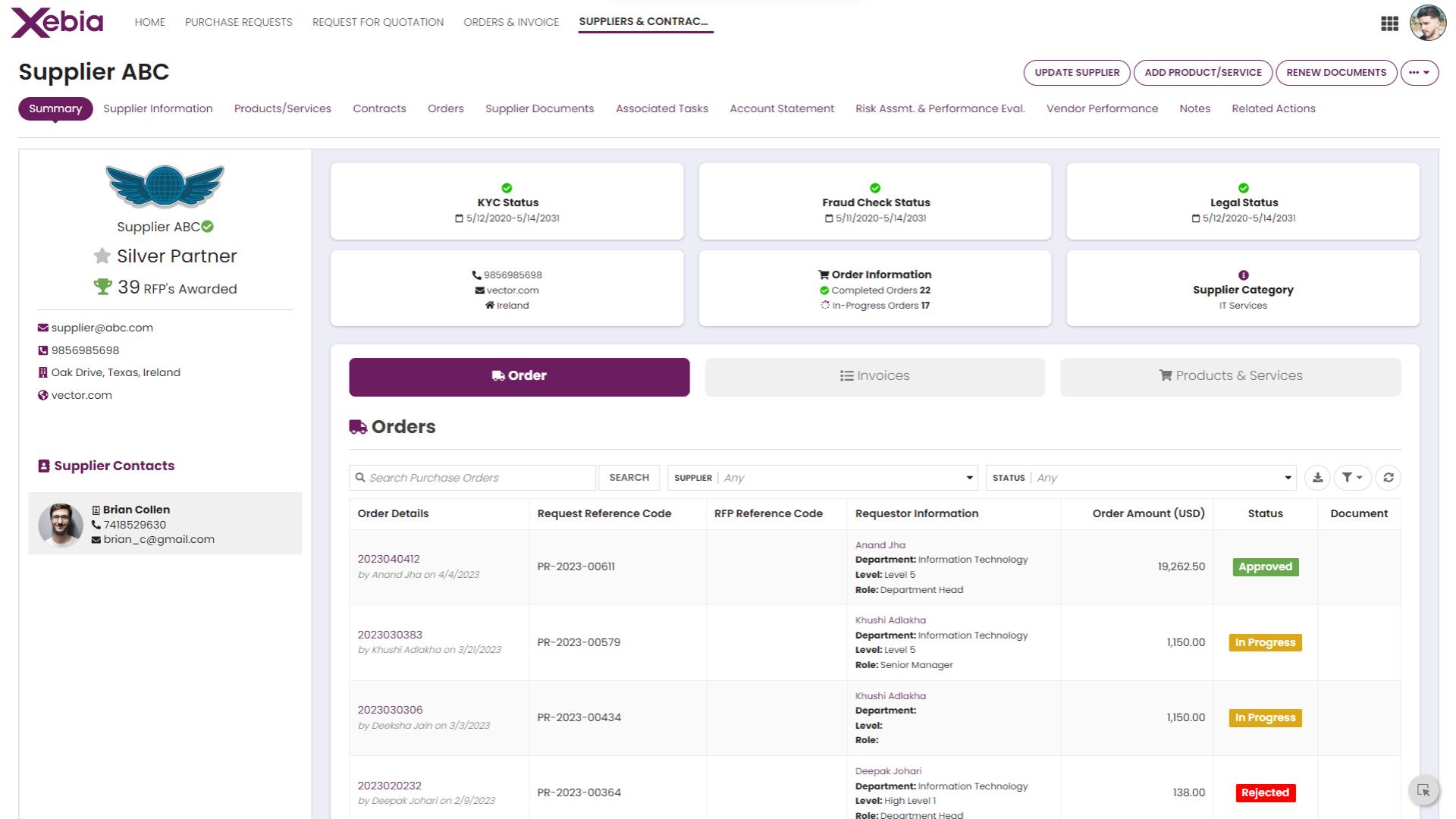This screenshot has width=1456, height=819.
Task: Switch to Products & Services section
Action: [1231, 377]
